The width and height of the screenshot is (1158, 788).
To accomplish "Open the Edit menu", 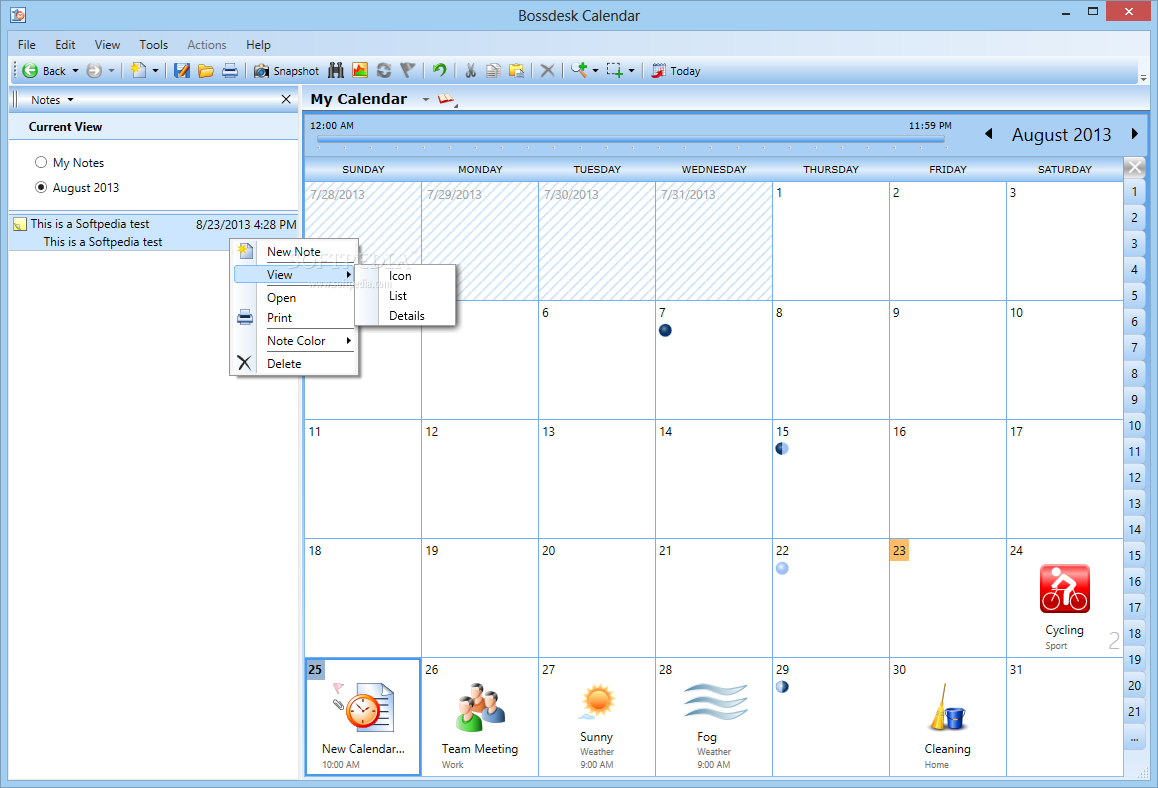I will pos(65,45).
